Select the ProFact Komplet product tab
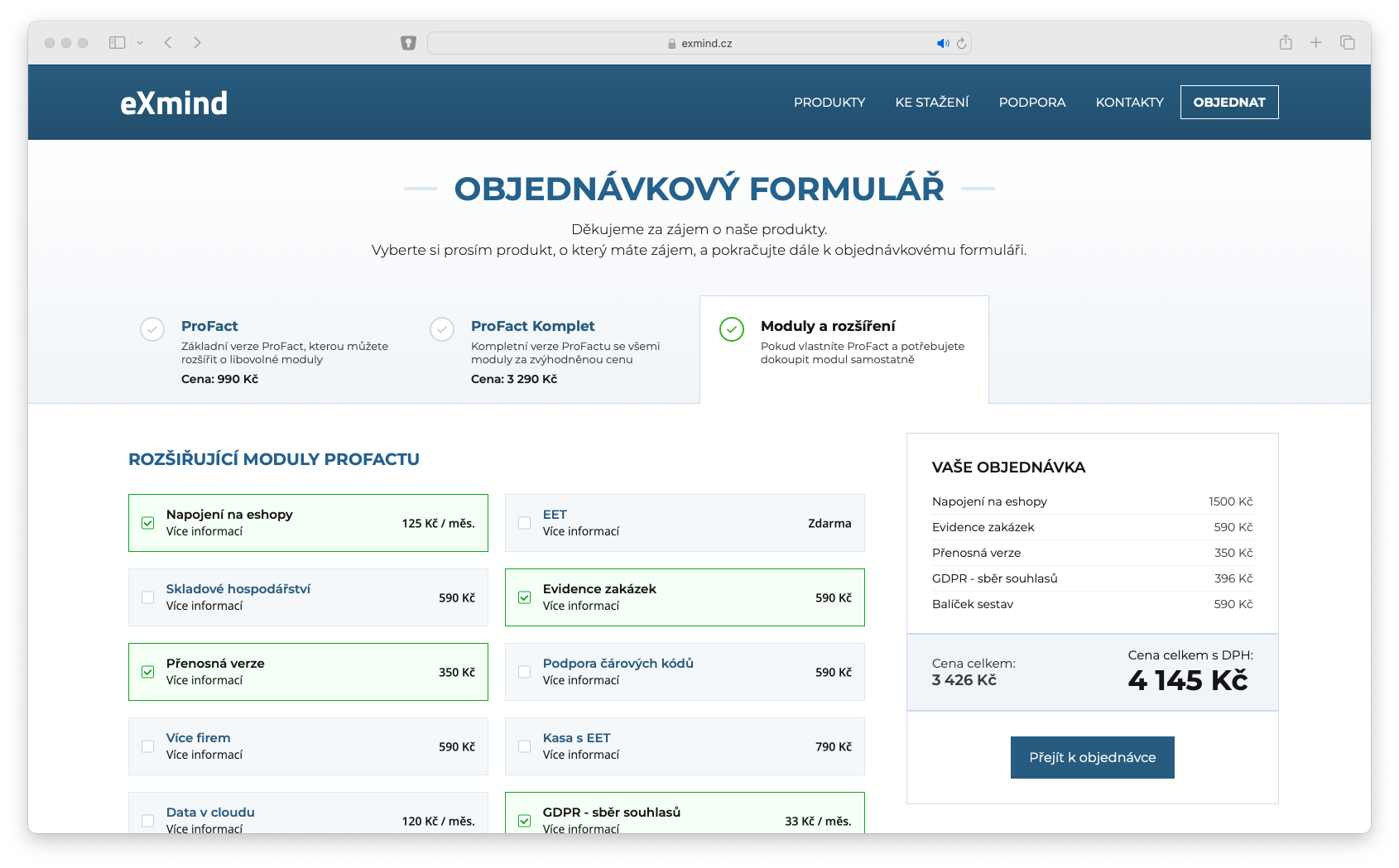1399x868 pixels. (x=555, y=350)
